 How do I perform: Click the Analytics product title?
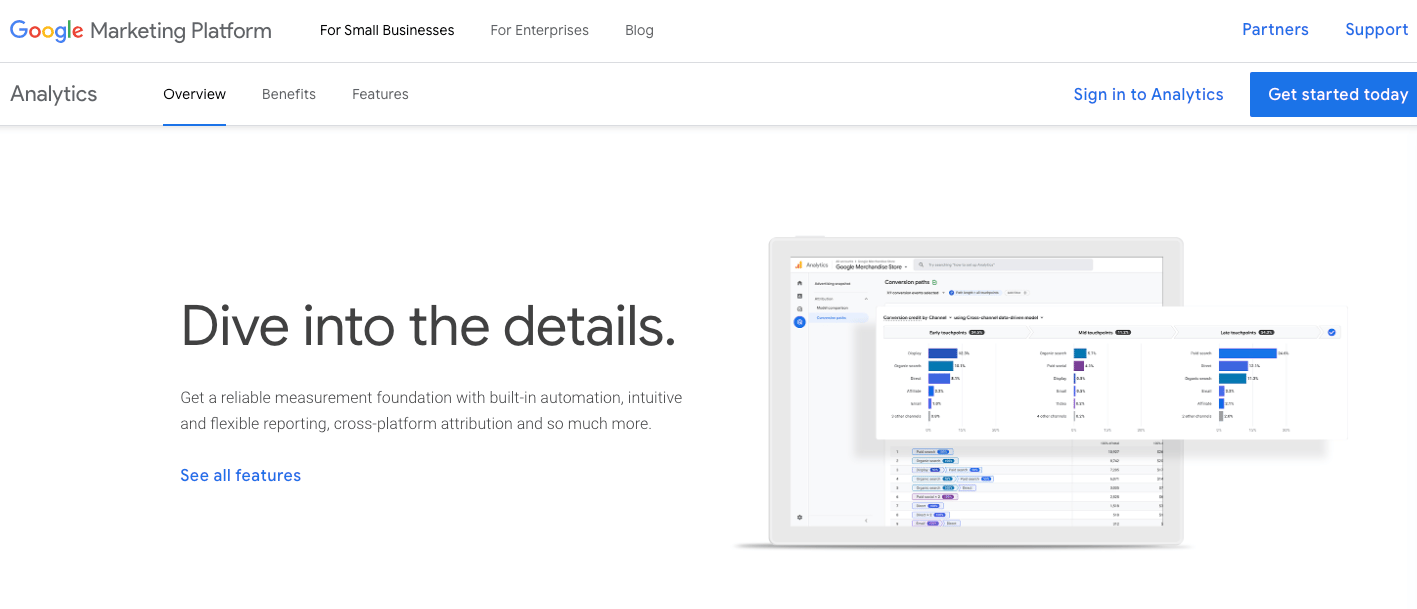(x=54, y=94)
